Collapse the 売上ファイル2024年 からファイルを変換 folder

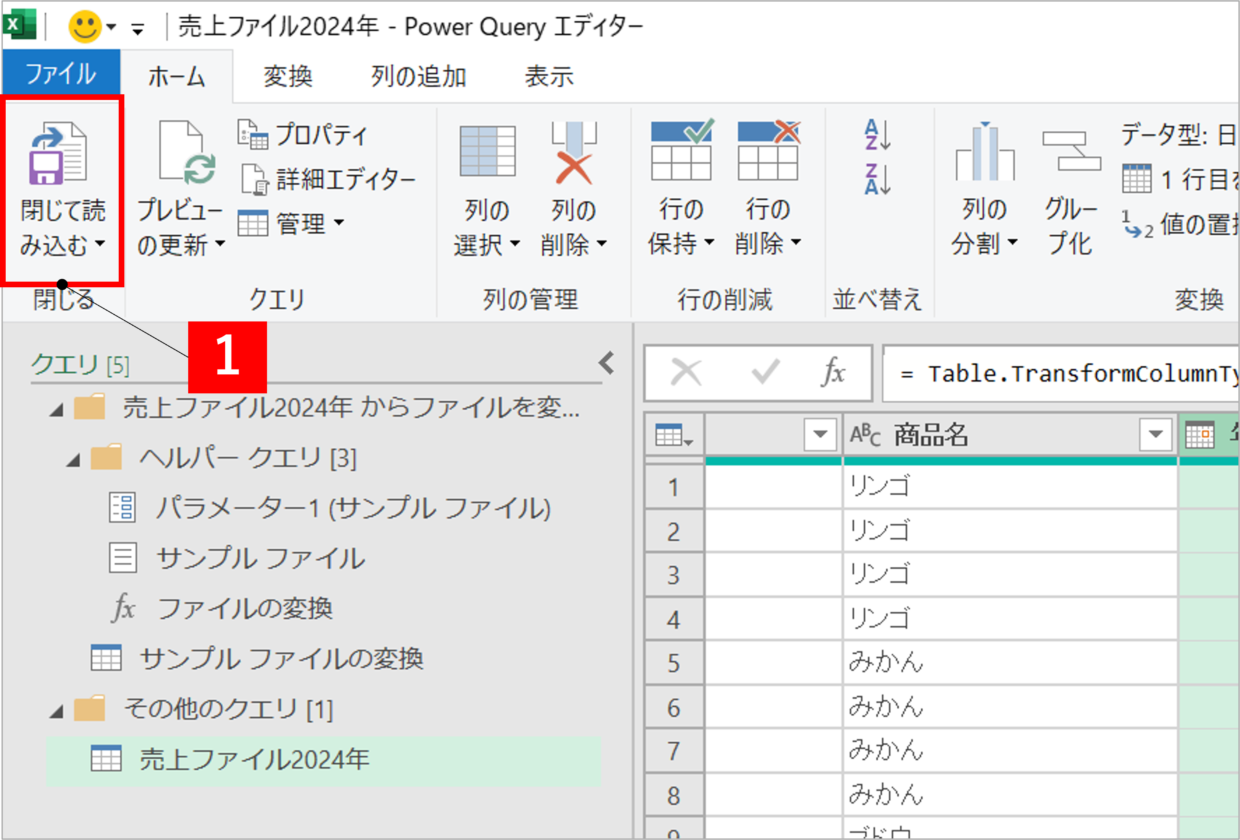(56, 408)
